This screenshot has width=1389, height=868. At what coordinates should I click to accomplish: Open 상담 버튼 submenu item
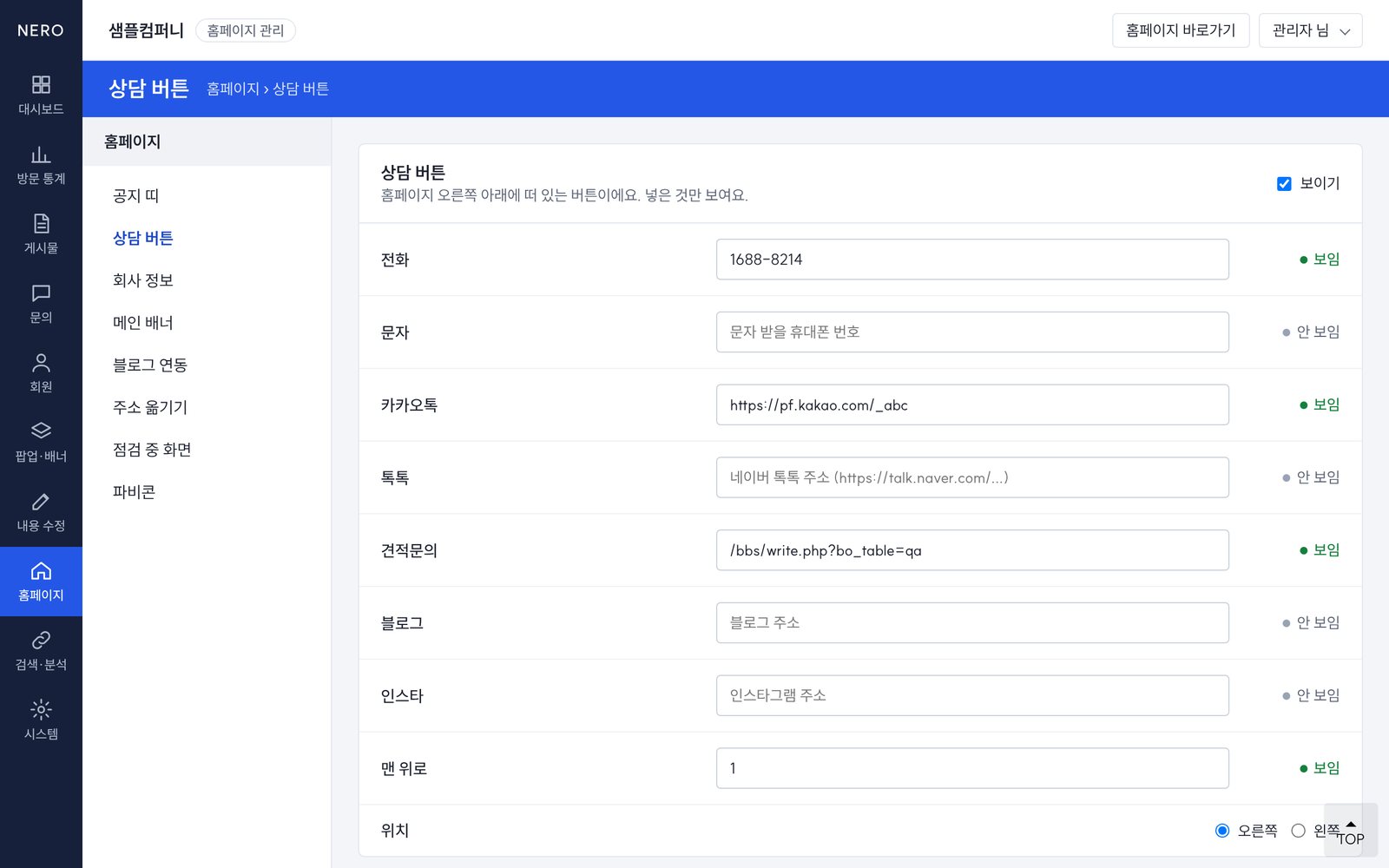(143, 238)
